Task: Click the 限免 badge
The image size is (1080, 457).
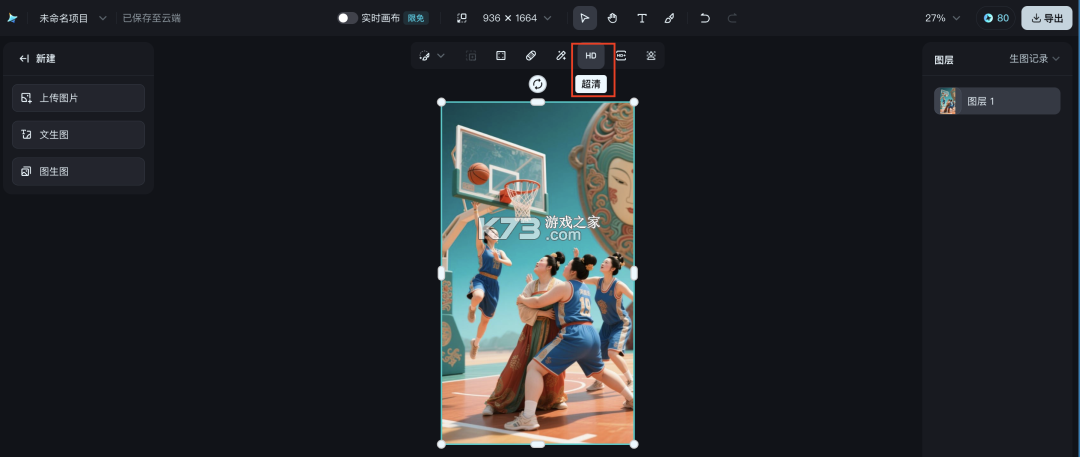Action: pos(416,18)
